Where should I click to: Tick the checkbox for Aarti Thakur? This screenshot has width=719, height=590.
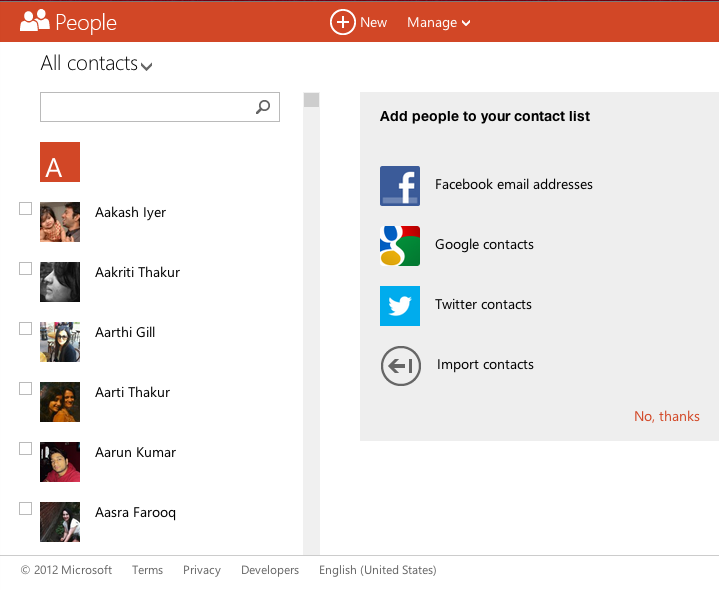25,389
